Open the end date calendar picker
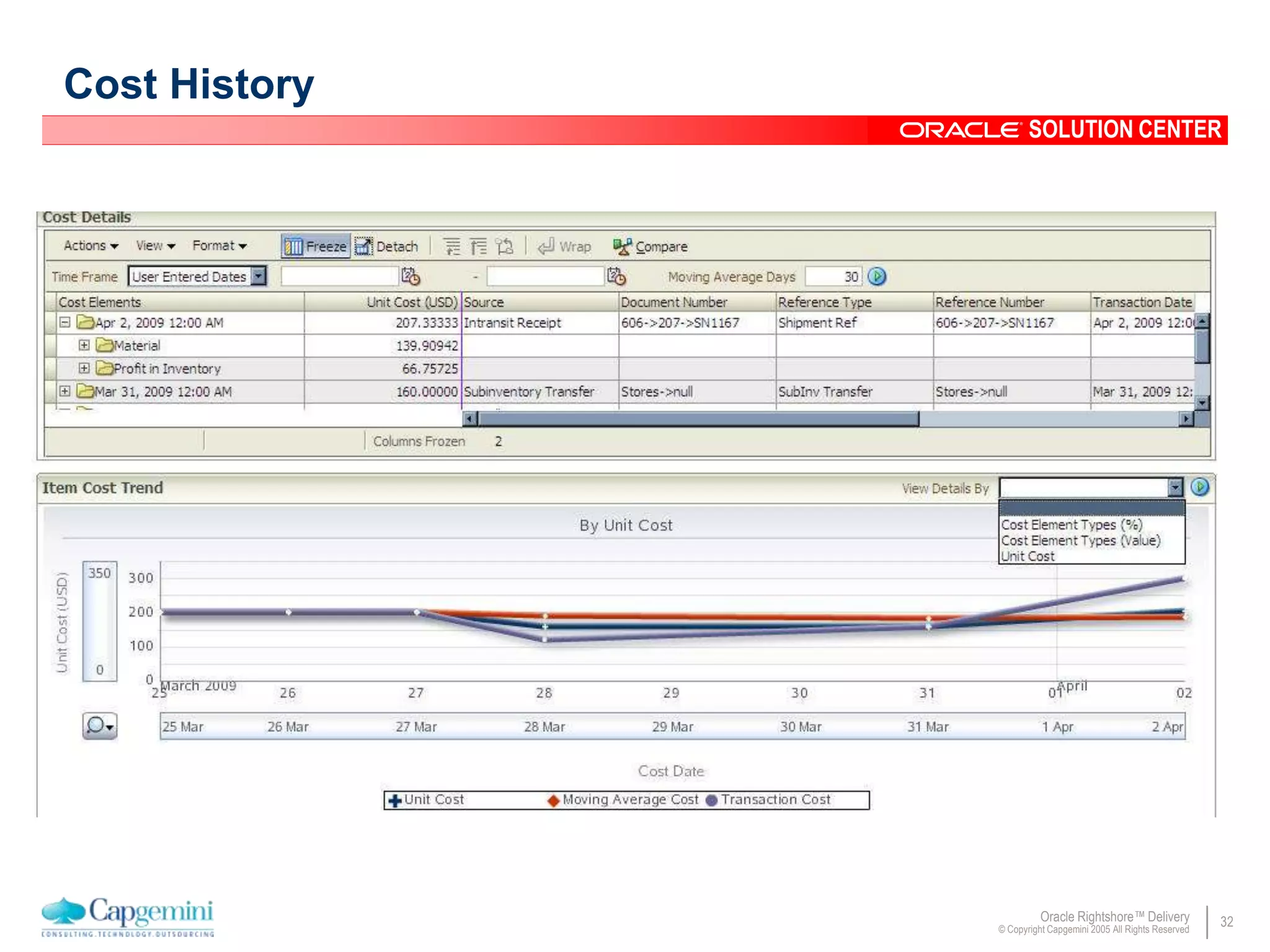The image size is (1270, 952). coord(616,276)
